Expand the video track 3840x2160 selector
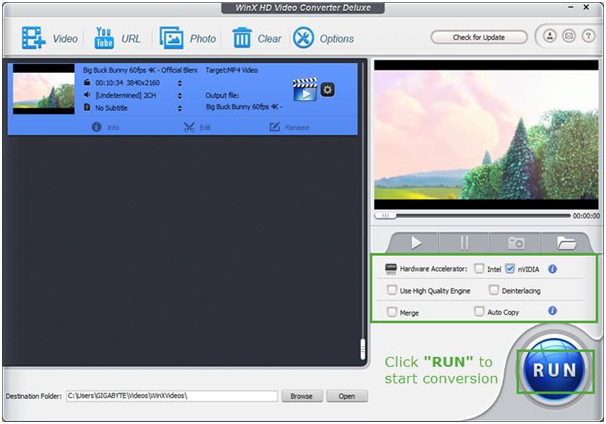The width and height of the screenshot is (606, 424). [179, 83]
